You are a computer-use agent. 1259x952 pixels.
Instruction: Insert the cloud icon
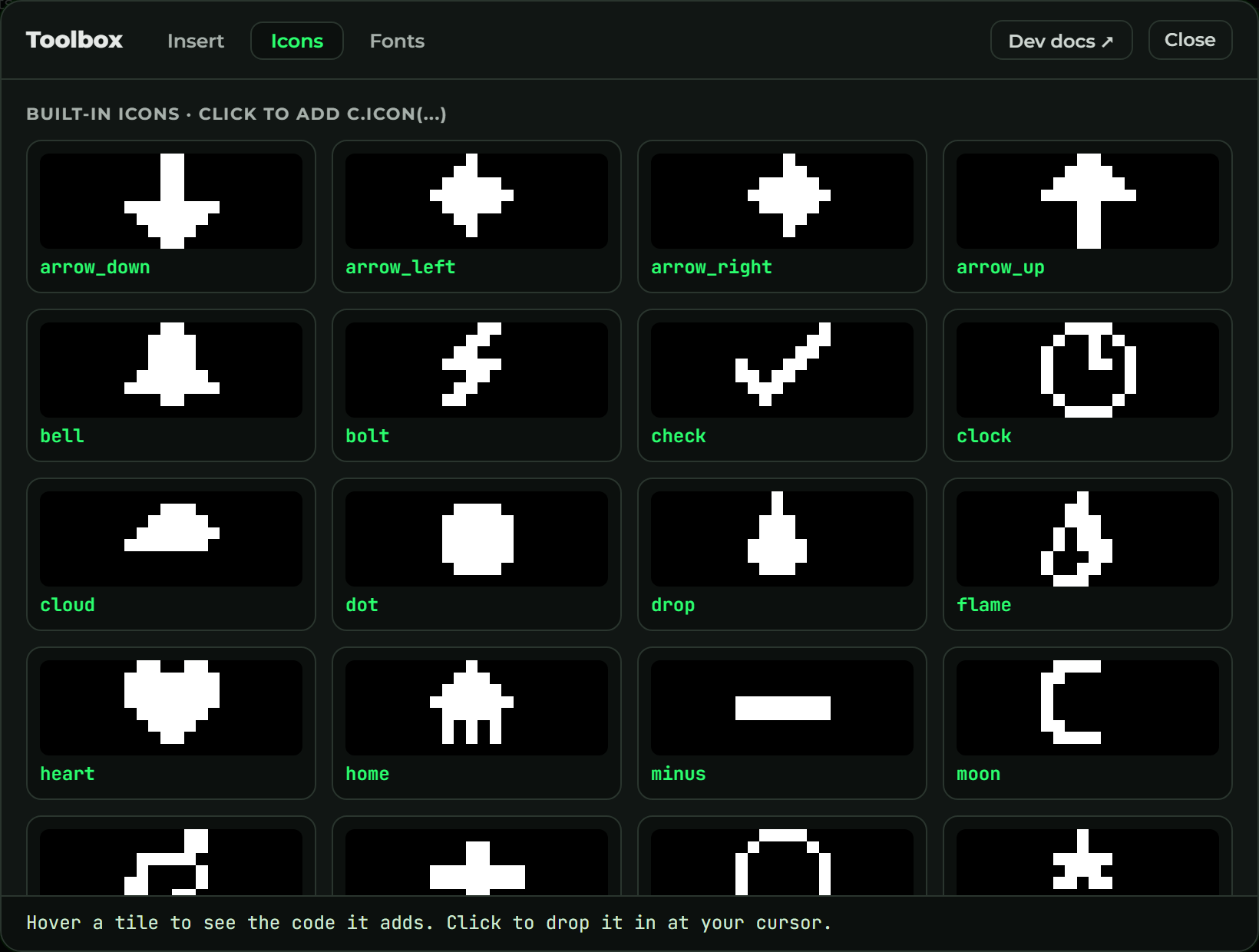pos(171,554)
